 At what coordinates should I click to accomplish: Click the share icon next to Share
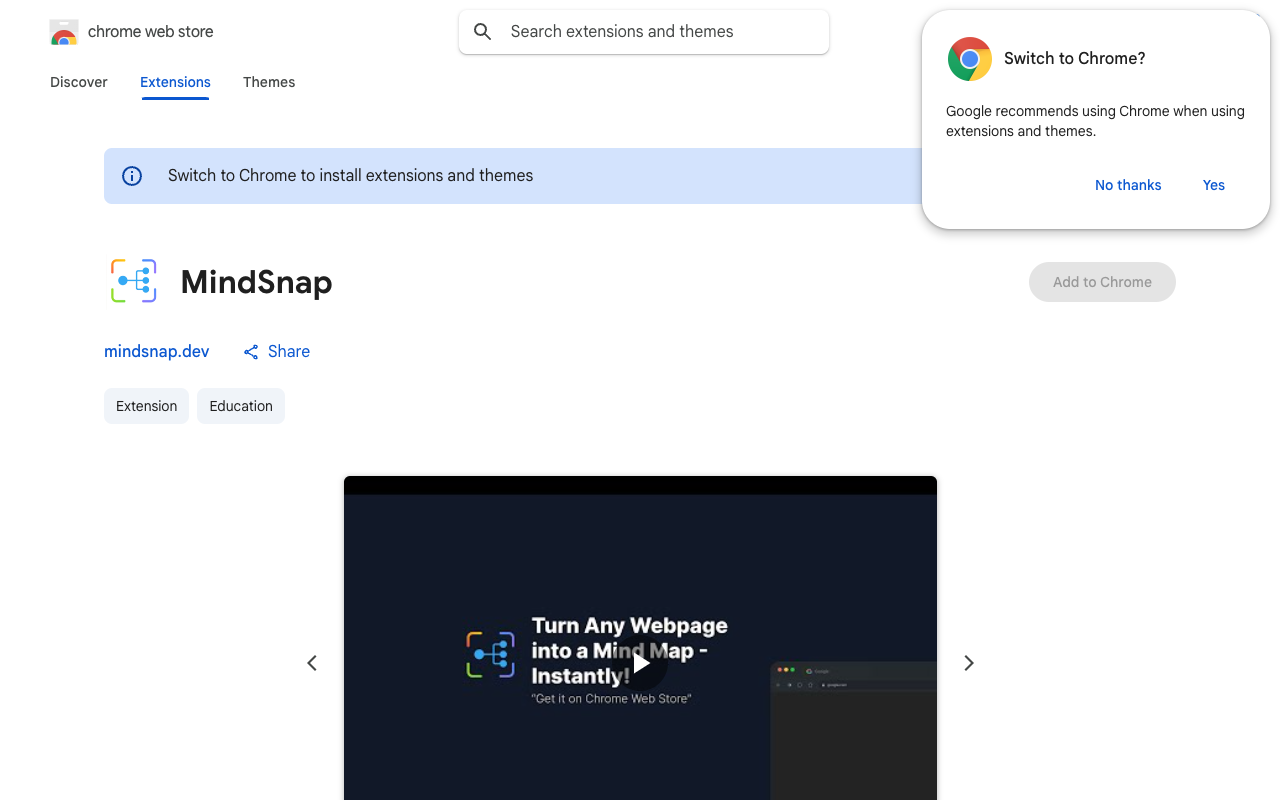point(251,352)
